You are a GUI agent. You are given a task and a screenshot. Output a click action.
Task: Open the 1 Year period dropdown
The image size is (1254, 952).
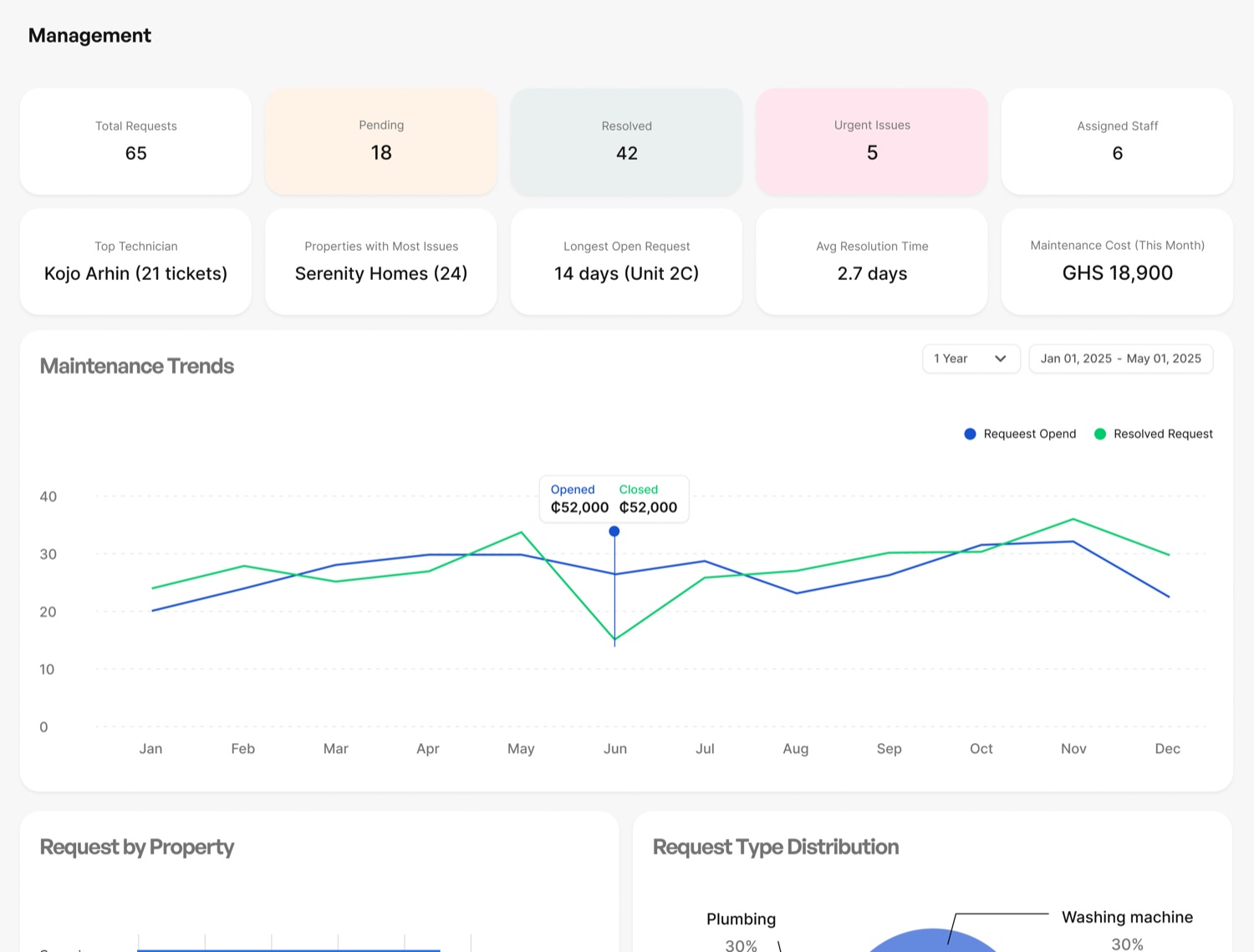971,359
